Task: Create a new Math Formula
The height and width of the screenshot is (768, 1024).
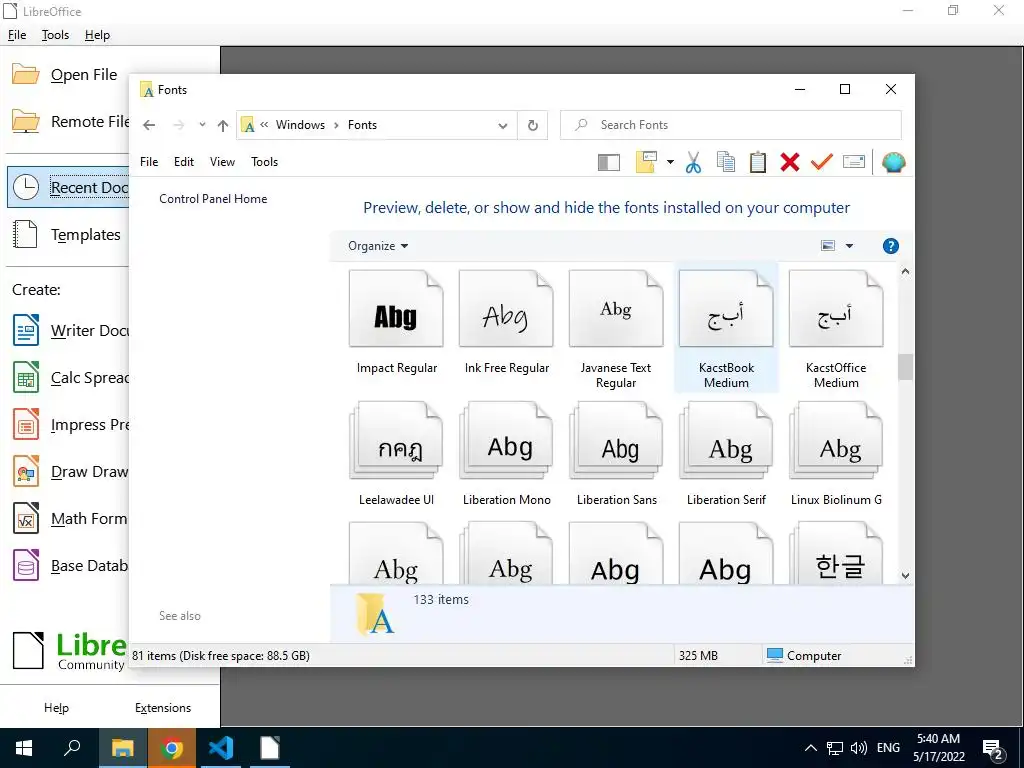Action: (x=68, y=519)
